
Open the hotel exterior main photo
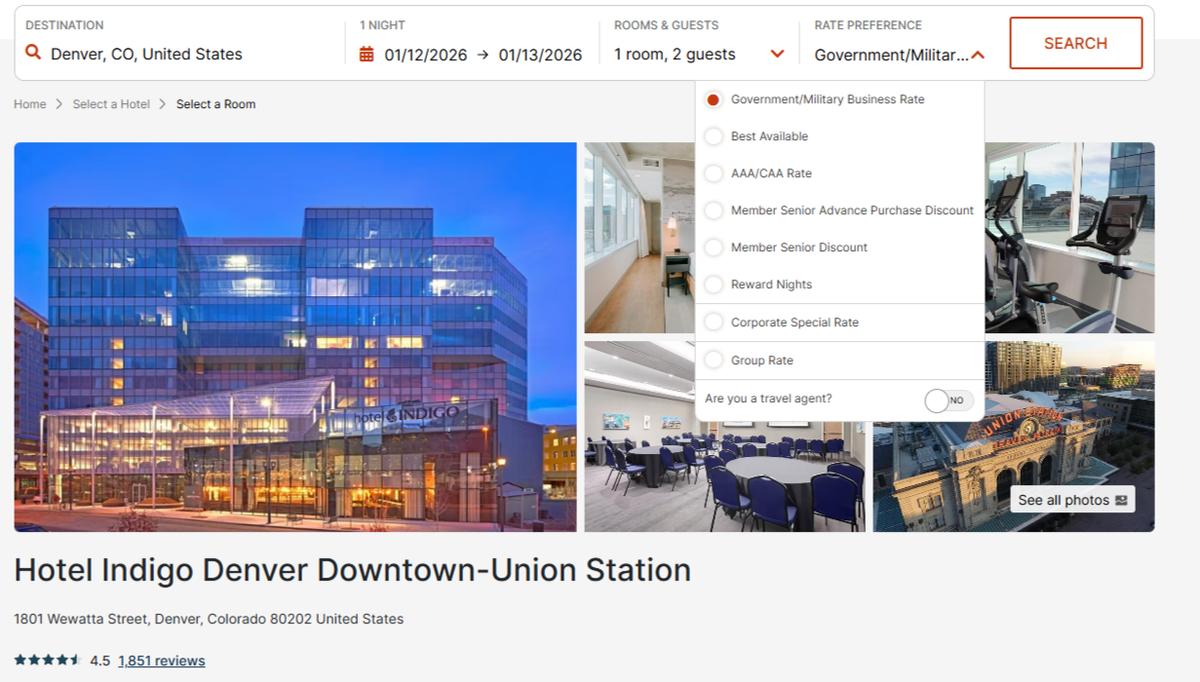click(x=295, y=336)
